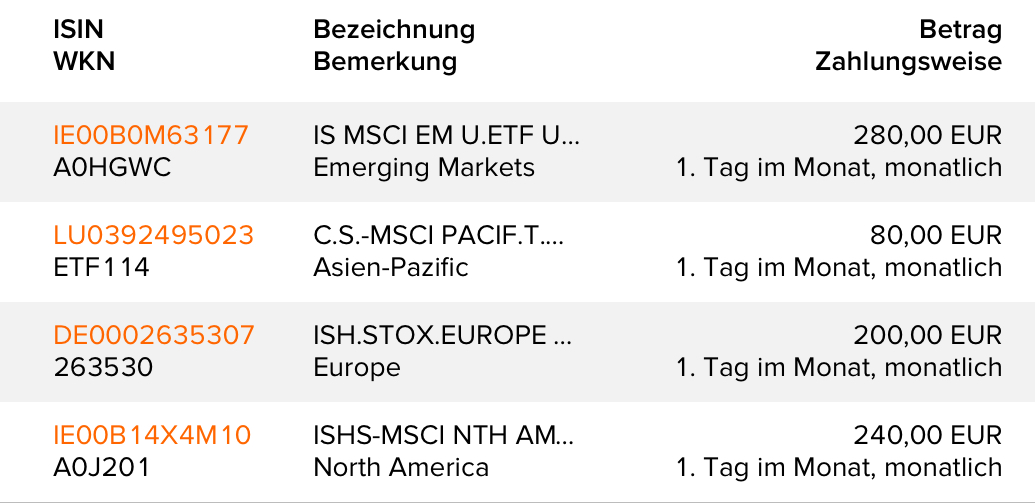The width and height of the screenshot is (1035, 503).
Task: Click the Zahlungsweise header label
Action: tap(908, 62)
